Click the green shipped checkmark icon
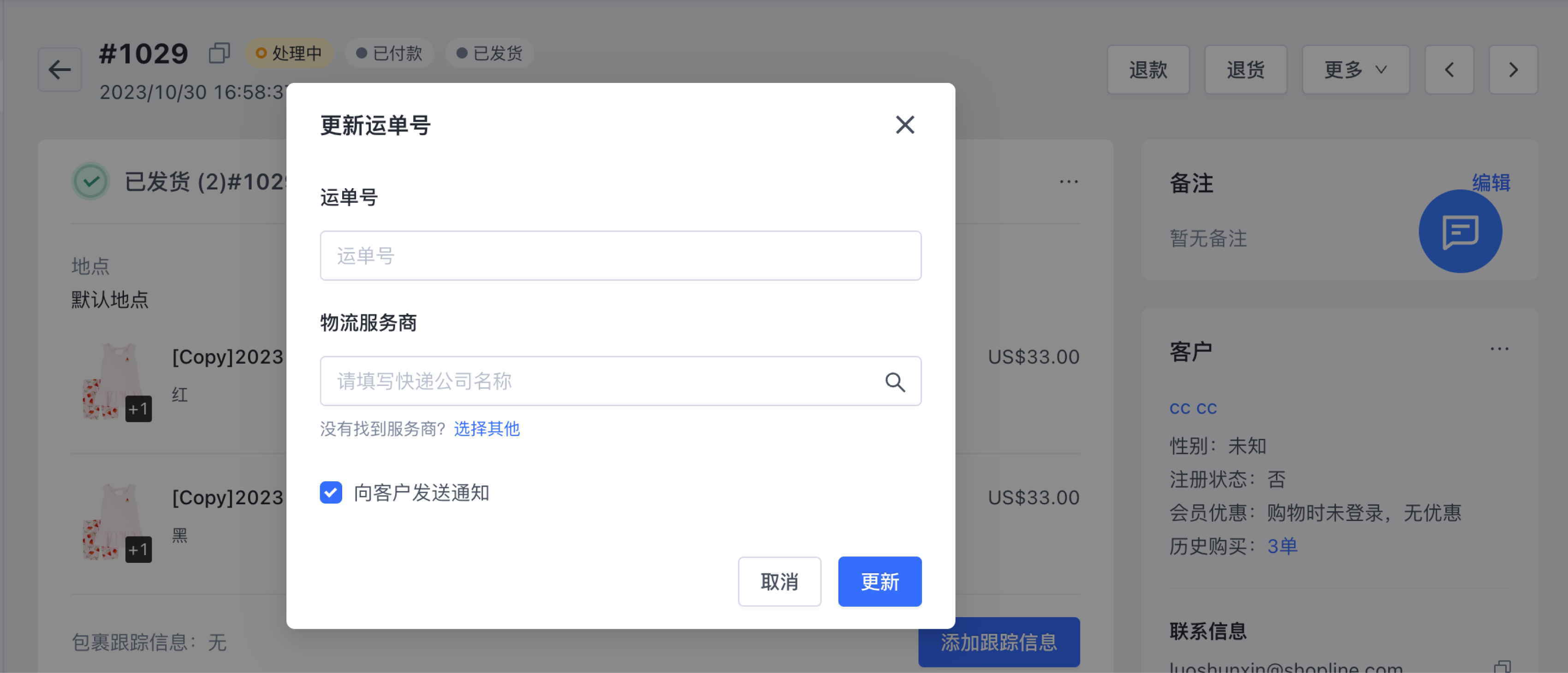The image size is (1568, 673). [x=91, y=181]
